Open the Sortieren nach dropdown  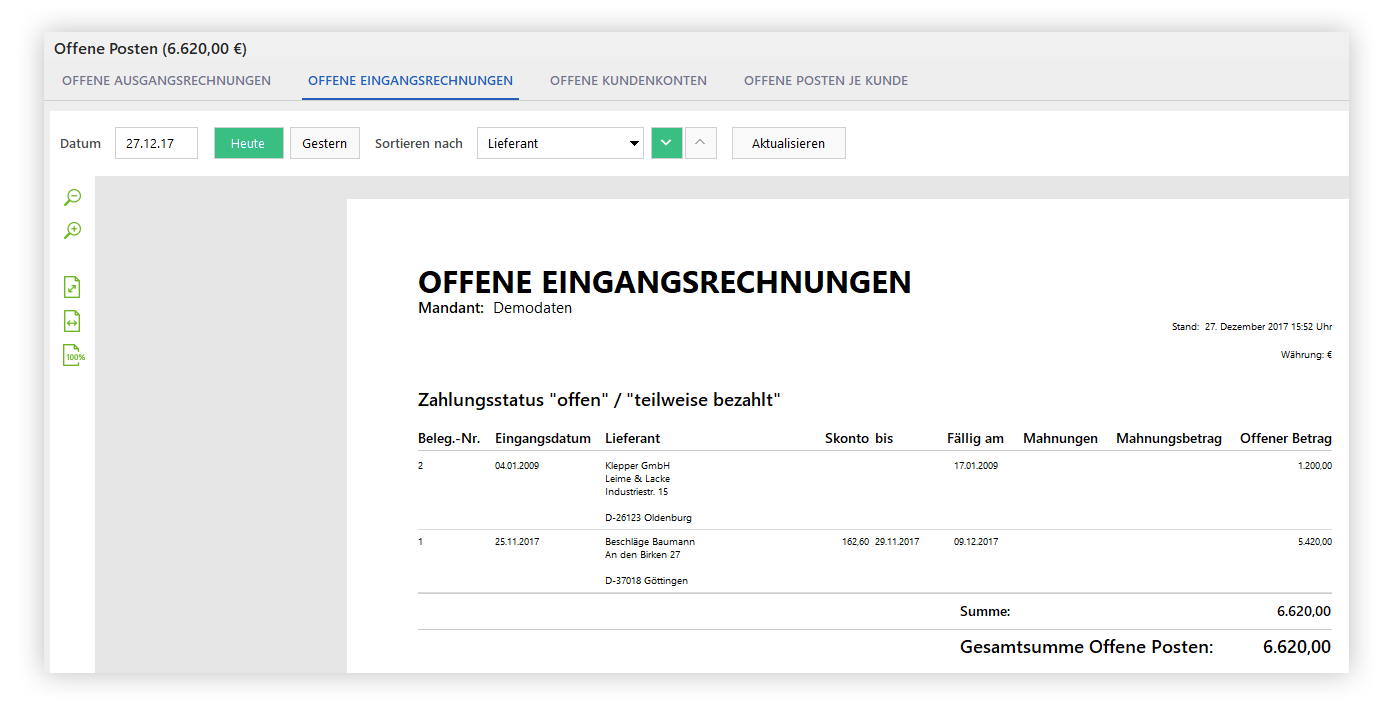pyautogui.click(x=560, y=143)
